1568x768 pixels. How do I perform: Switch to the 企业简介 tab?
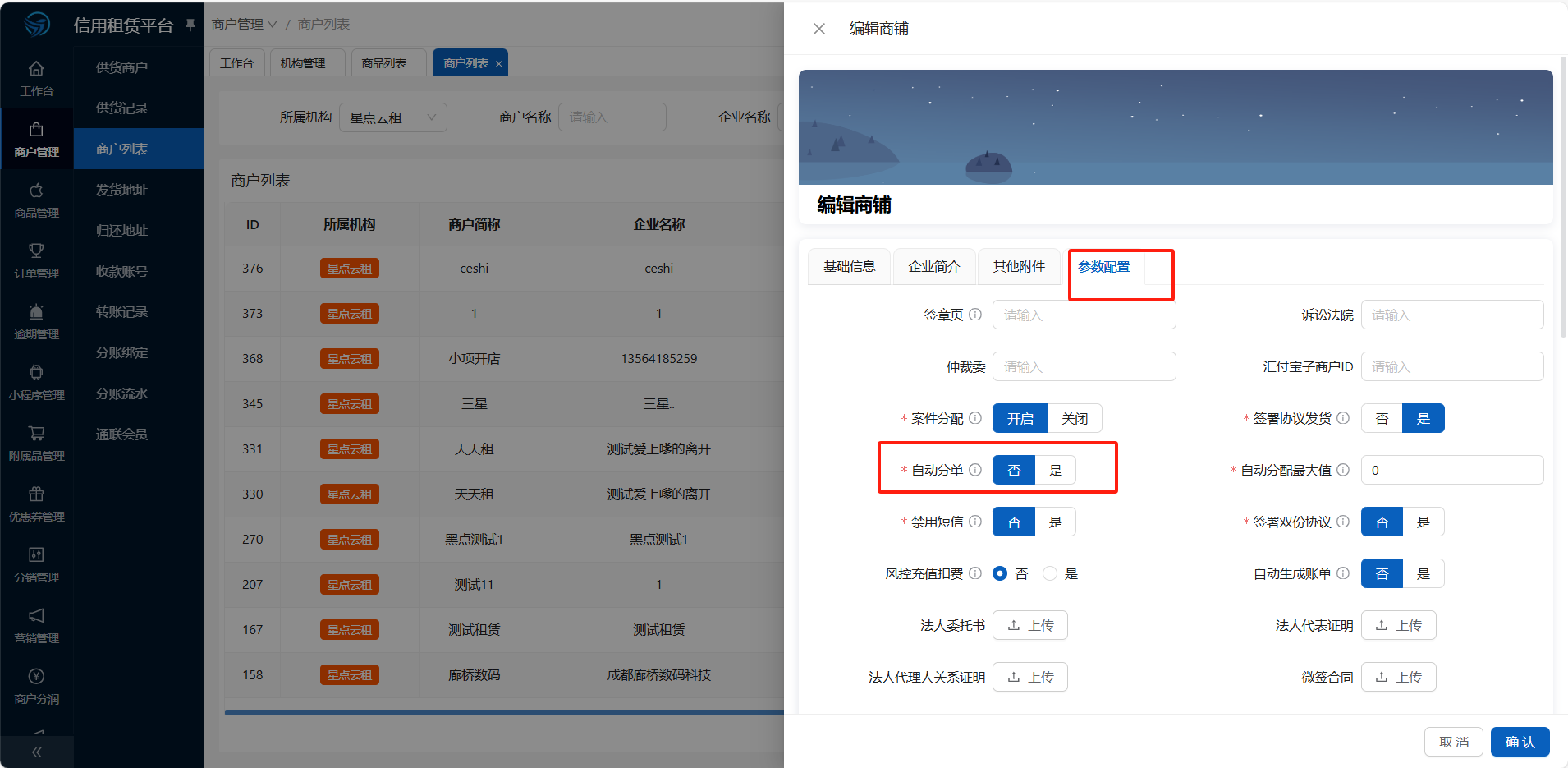click(934, 266)
